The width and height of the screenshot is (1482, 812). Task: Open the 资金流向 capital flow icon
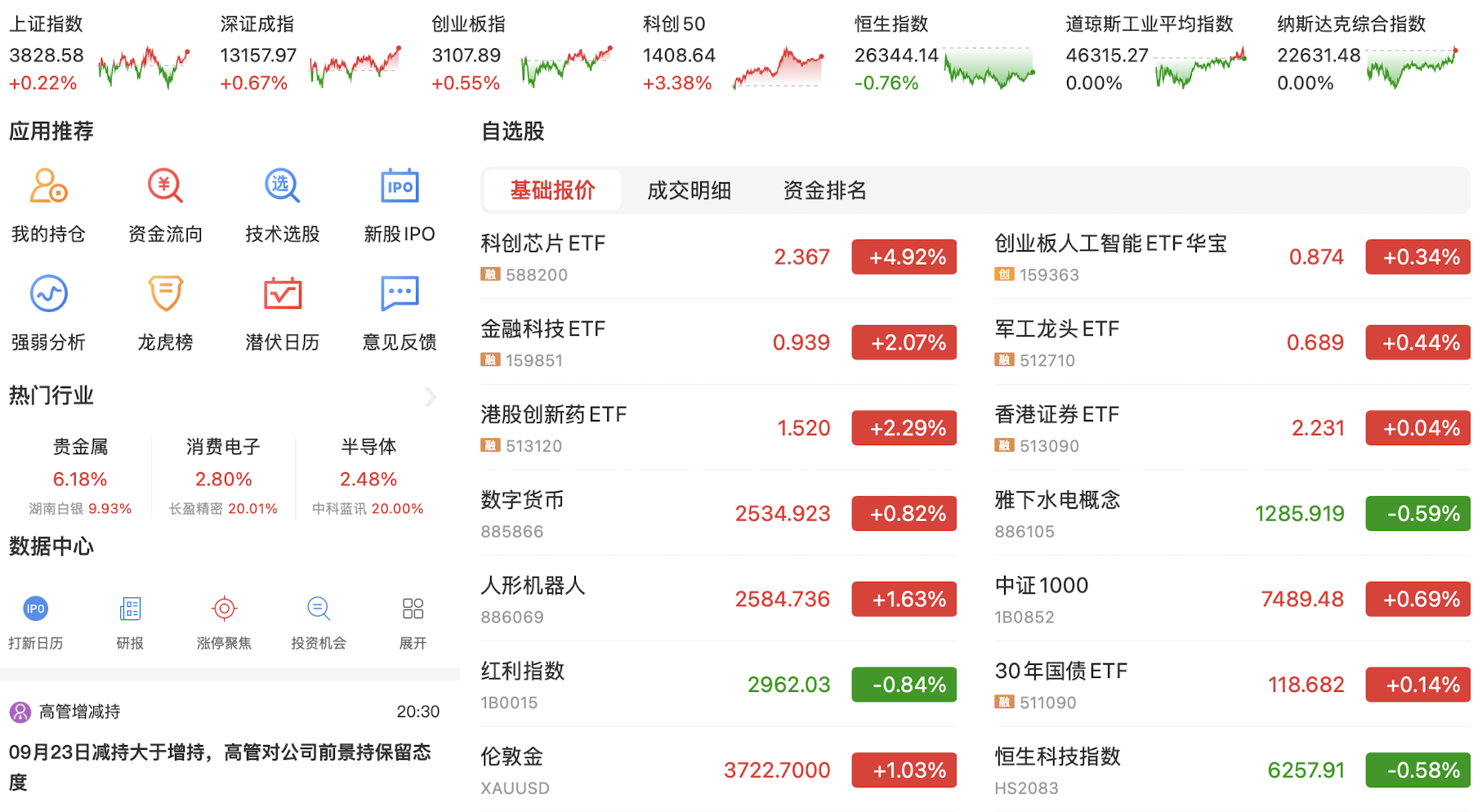tap(165, 187)
